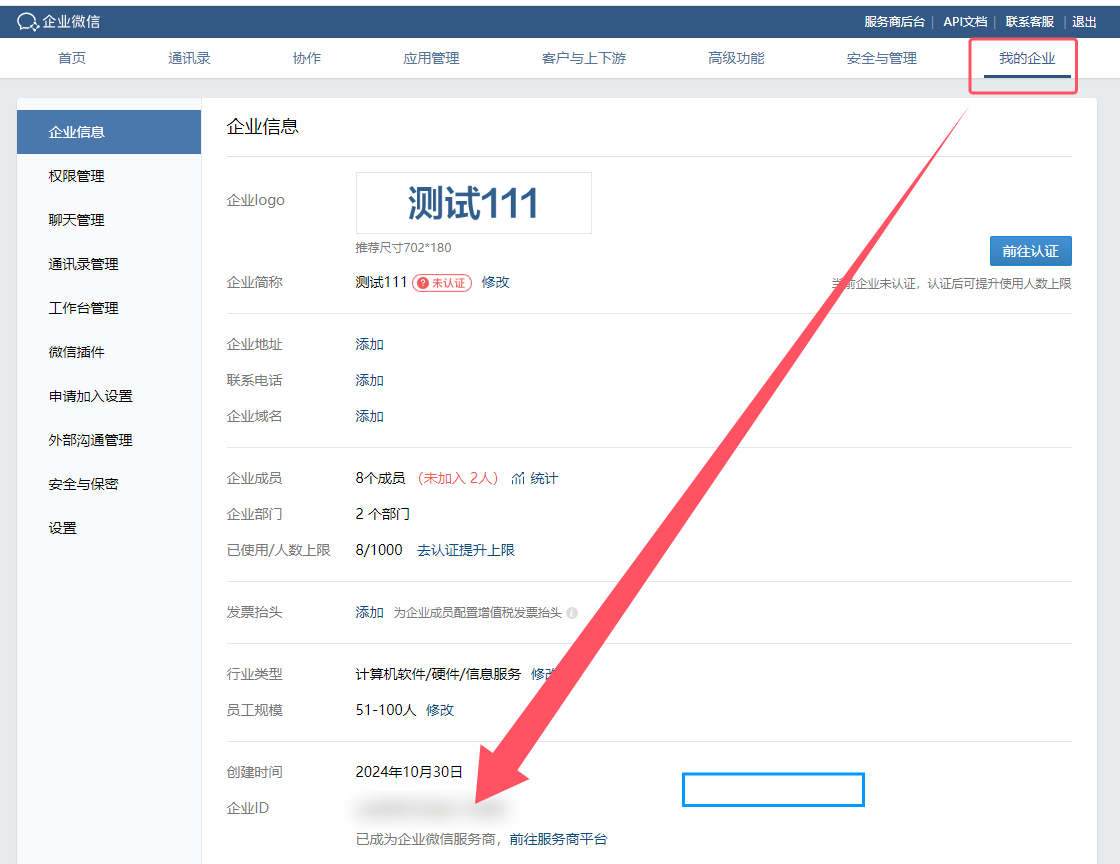The width and height of the screenshot is (1120, 864).
Task: Click 添加 for 联系电话
Action: tap(369, 381)
